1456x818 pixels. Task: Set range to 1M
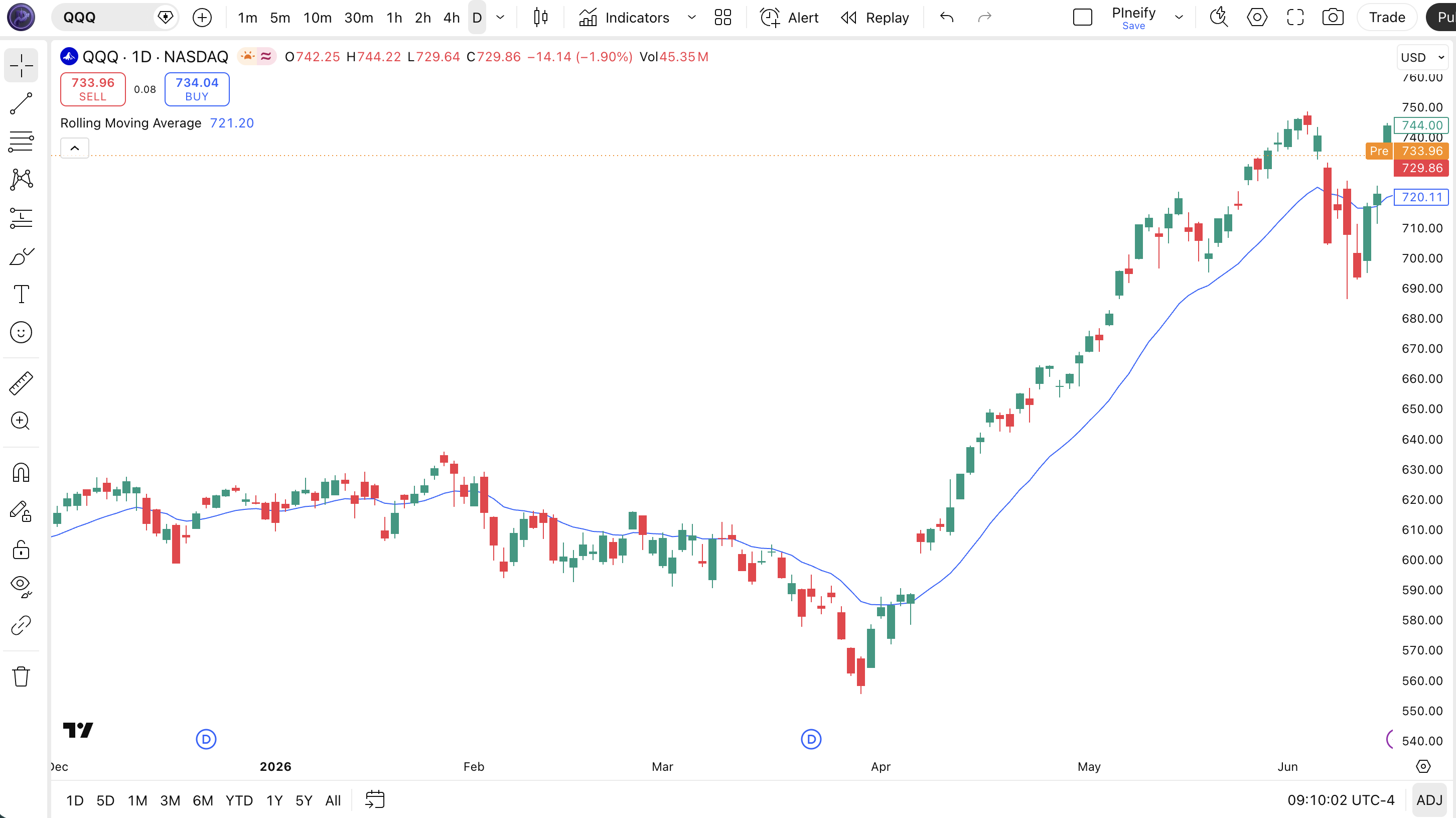(x=137, y=800)
